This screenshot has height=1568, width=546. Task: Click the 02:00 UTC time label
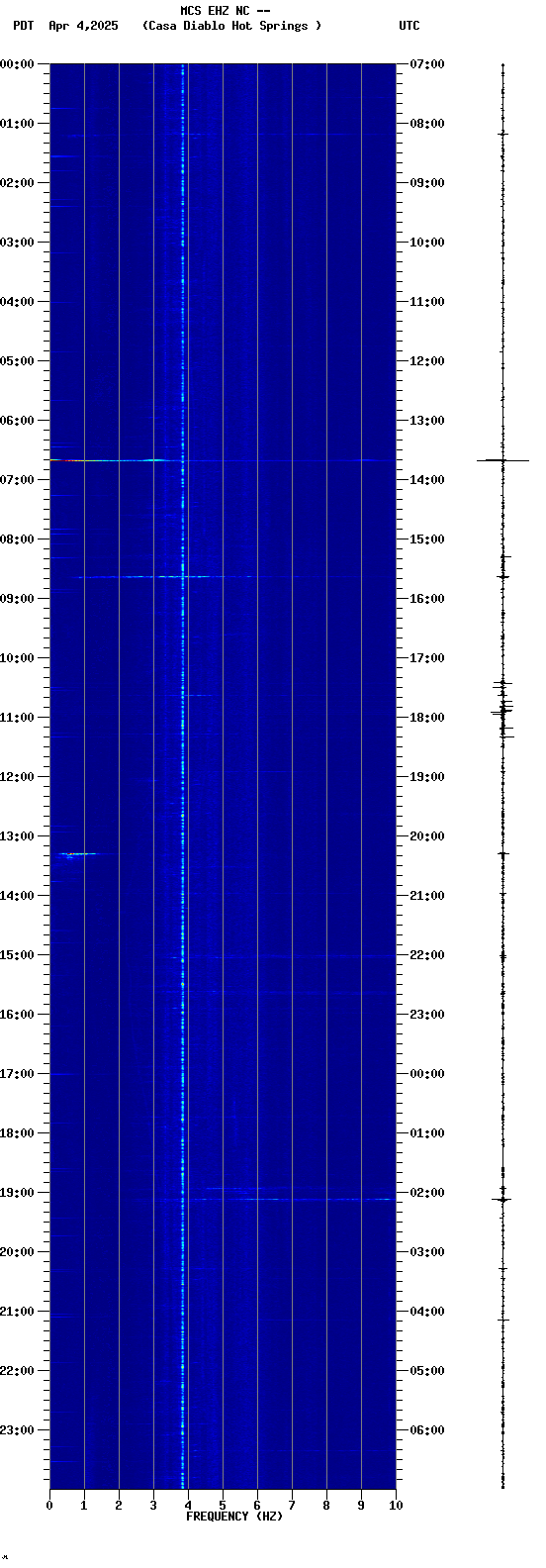pos(427,1193)
